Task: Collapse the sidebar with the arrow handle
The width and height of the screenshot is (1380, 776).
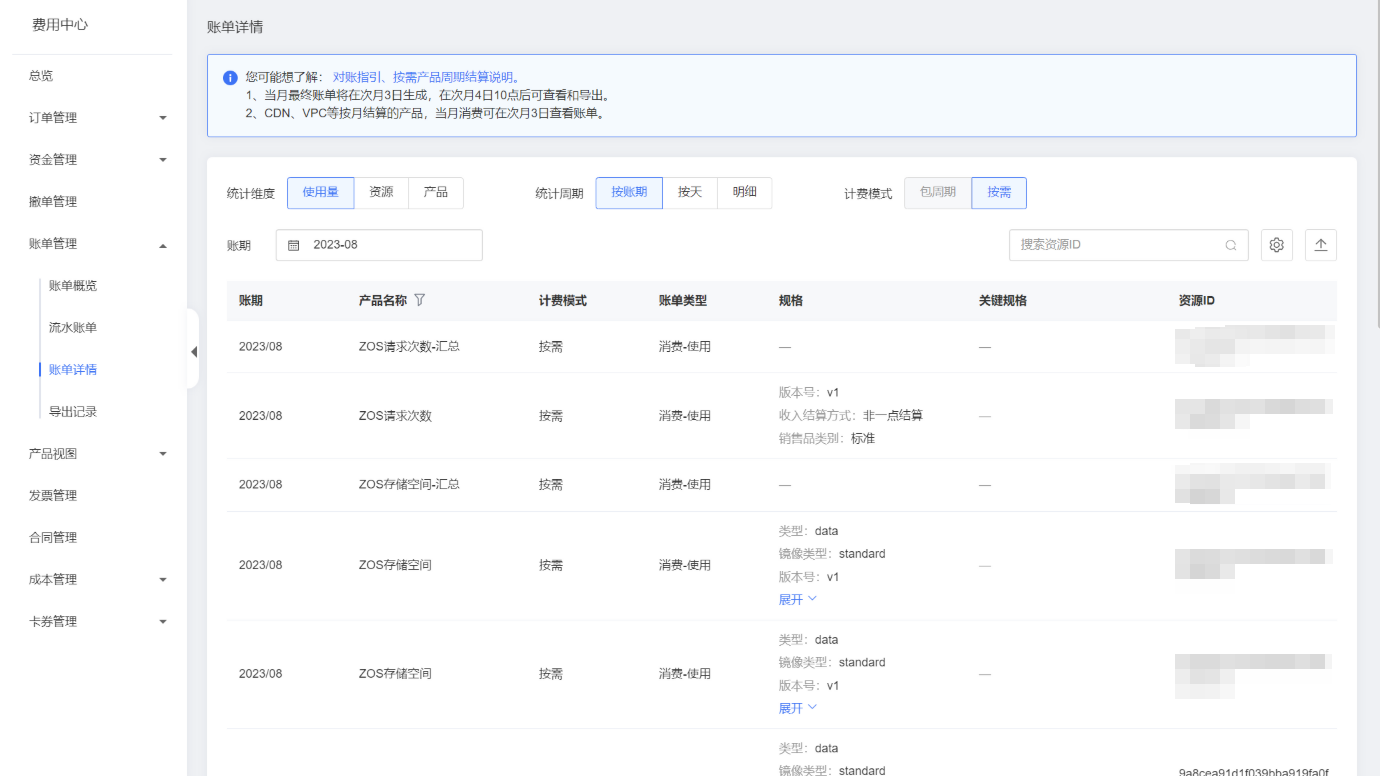Action: click(x=193, y=351)
